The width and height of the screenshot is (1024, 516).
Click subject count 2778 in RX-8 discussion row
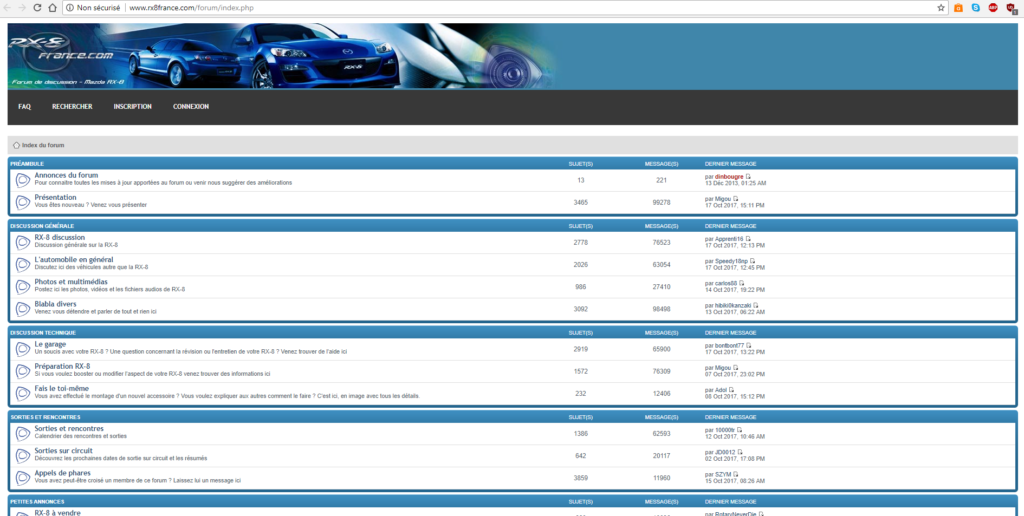pyautogui.click(x=581, y=242)
